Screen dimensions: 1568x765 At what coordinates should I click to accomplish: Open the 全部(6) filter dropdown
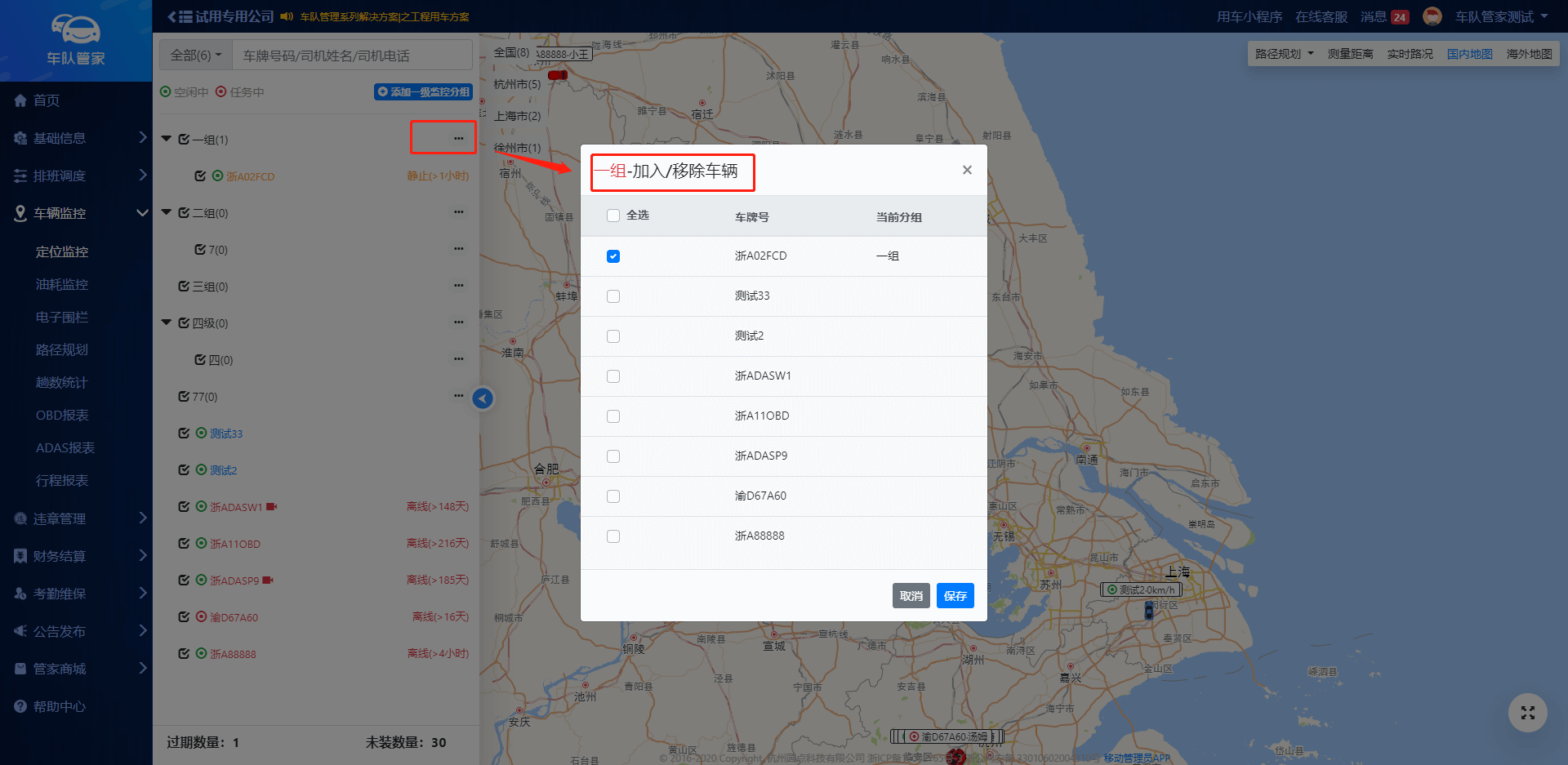(196, 56)
